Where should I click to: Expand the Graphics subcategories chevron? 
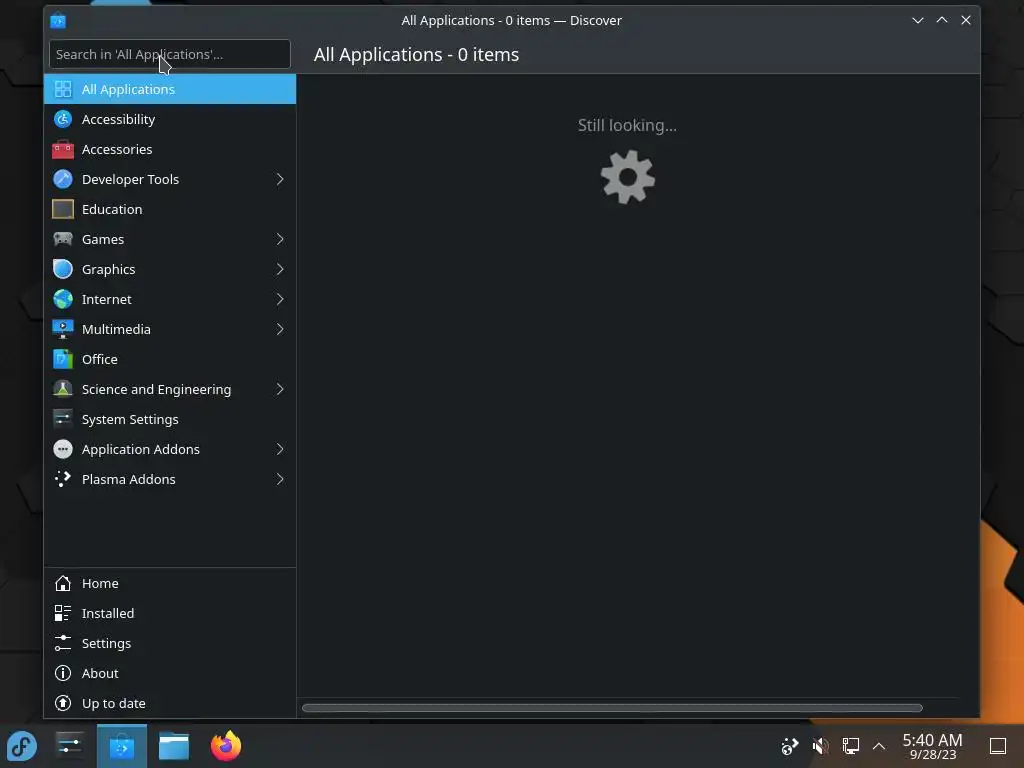[x=280, y=269]
